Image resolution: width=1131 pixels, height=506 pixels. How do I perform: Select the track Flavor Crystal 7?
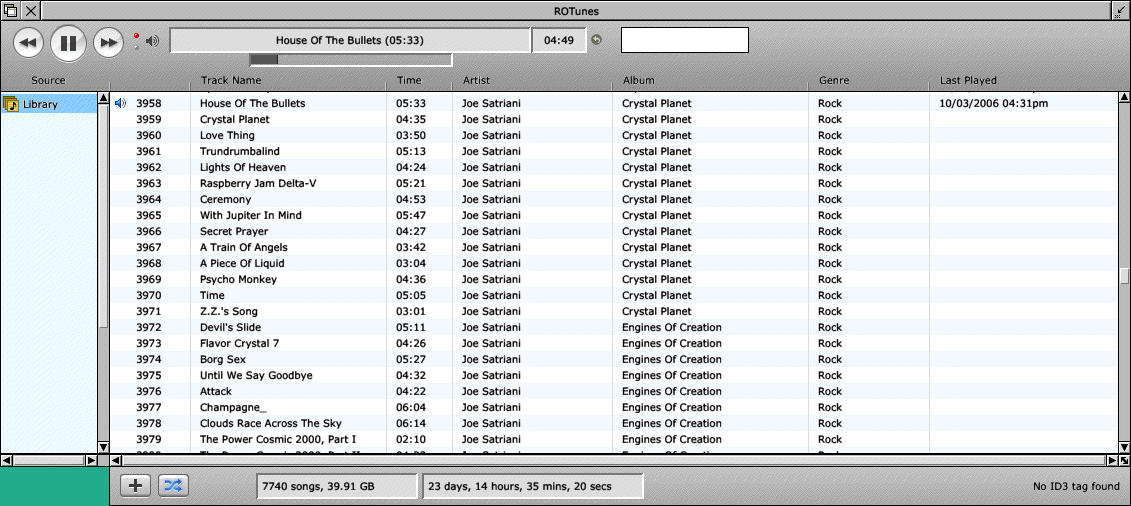(239, 343)
